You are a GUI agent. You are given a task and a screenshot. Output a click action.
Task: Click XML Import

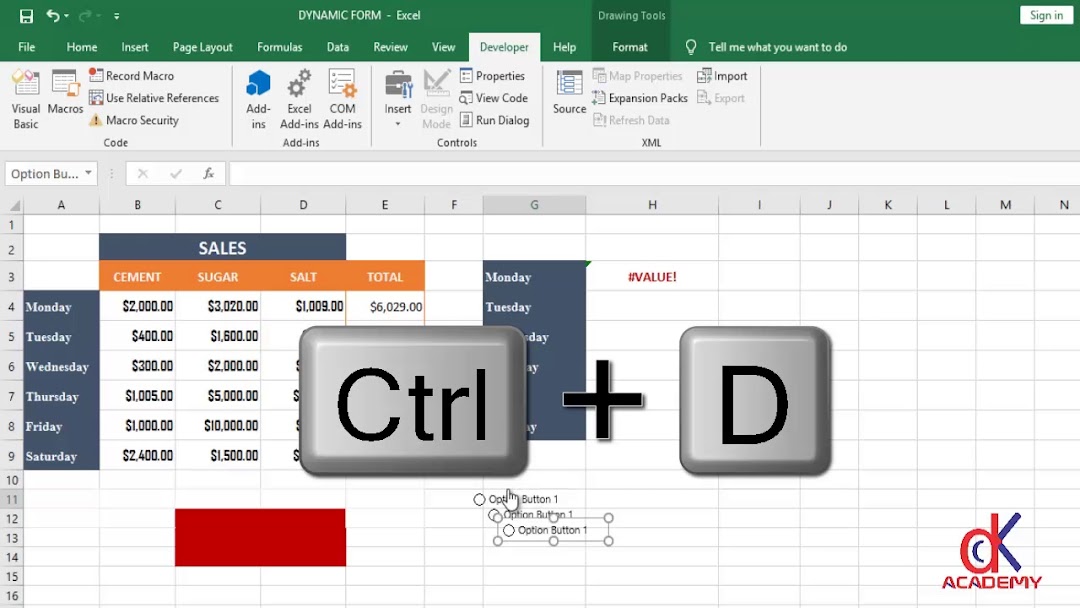(722, 76)
